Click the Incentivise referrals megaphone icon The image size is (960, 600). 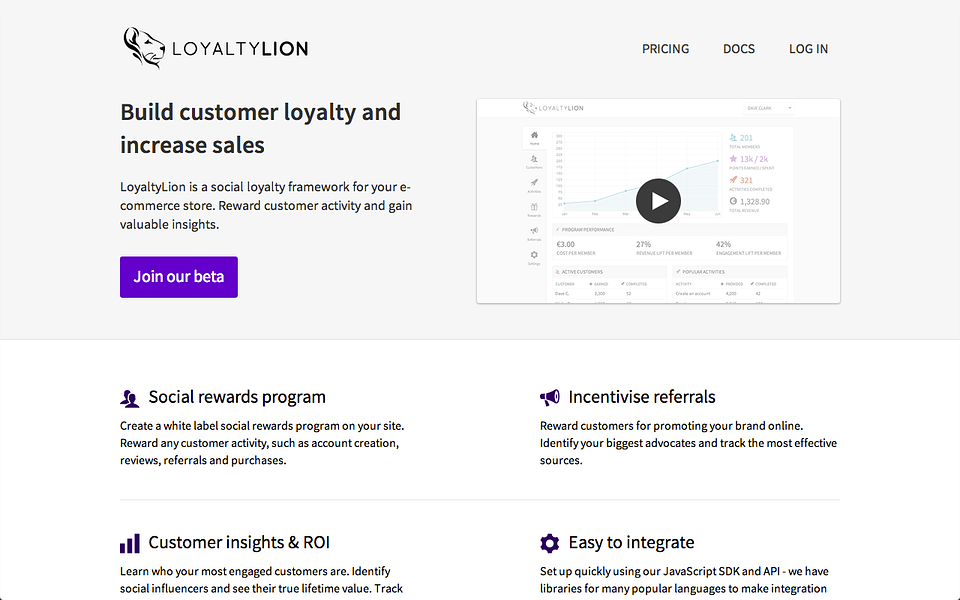pos(549,396)
